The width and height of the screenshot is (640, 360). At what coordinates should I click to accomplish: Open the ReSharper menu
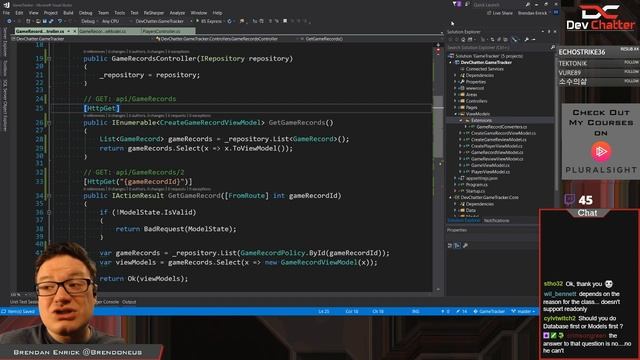[x=153, y=13]
